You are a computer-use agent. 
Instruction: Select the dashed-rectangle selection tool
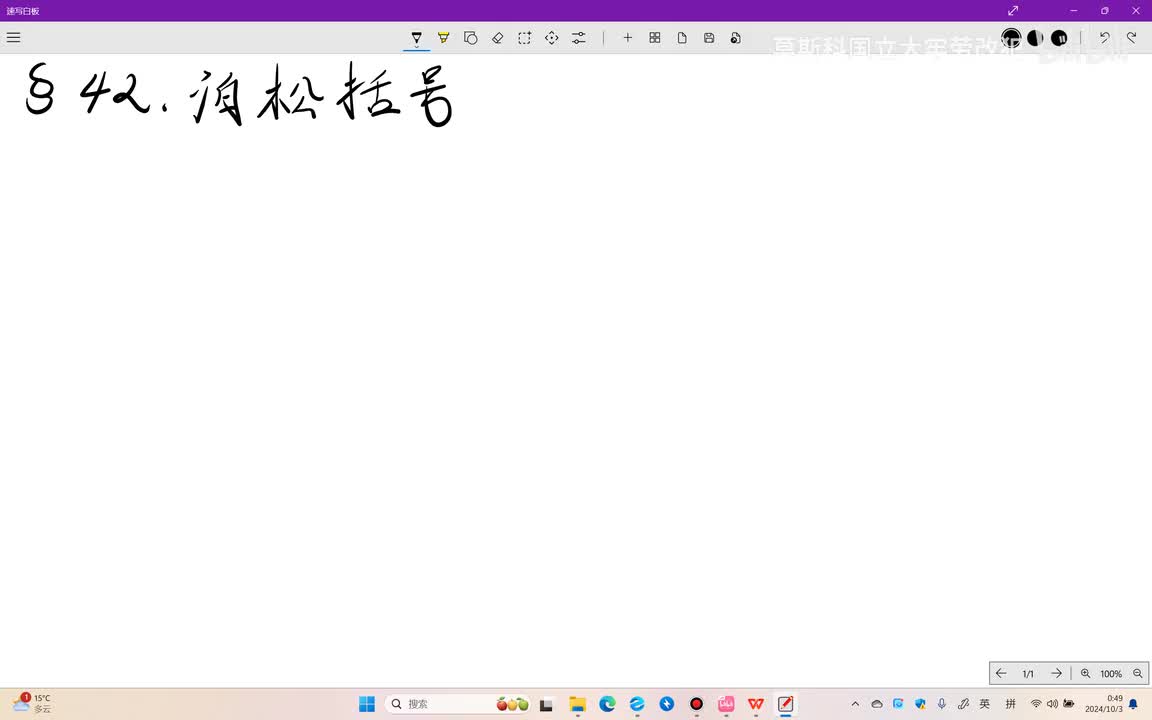525,37
